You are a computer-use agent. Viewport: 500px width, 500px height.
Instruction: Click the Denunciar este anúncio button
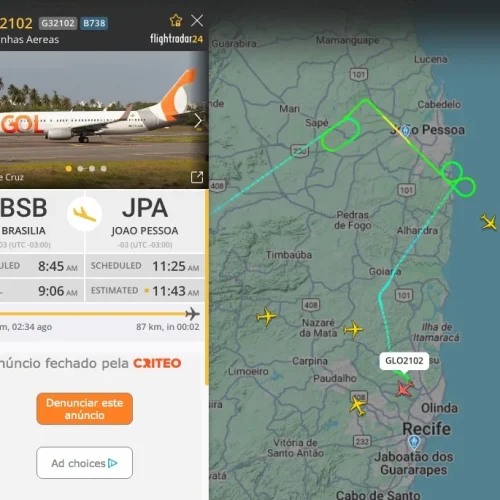coord(85,409)
